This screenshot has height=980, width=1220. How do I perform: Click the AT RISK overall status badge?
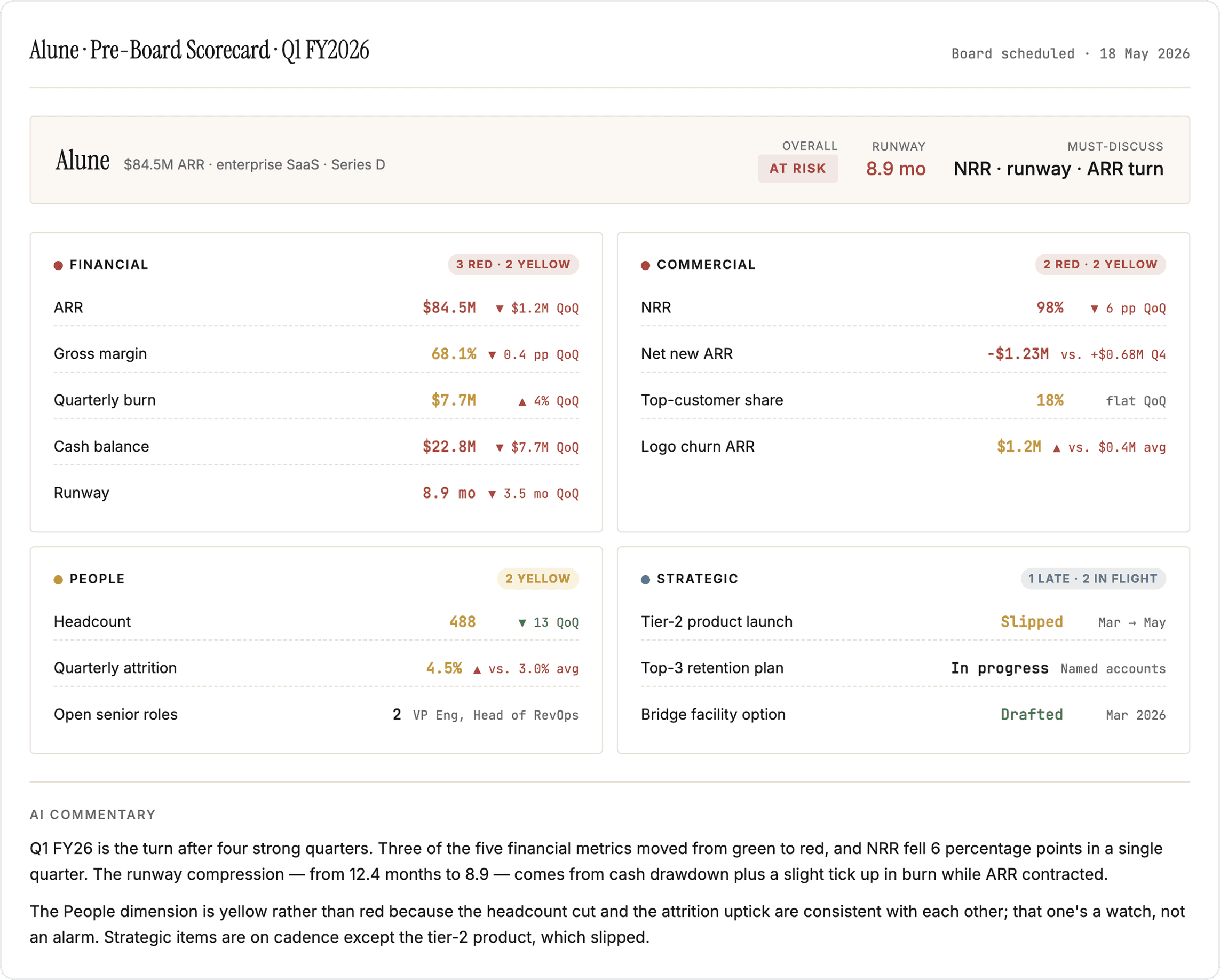(x=798, y=169)
